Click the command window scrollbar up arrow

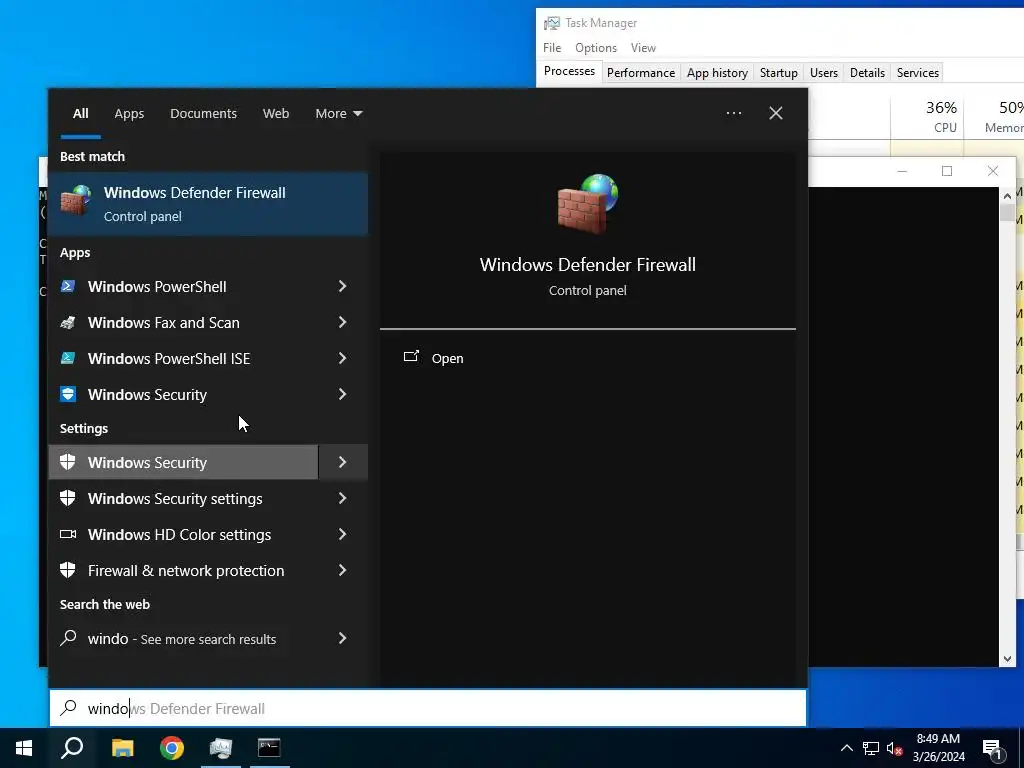click(1007, 195)
